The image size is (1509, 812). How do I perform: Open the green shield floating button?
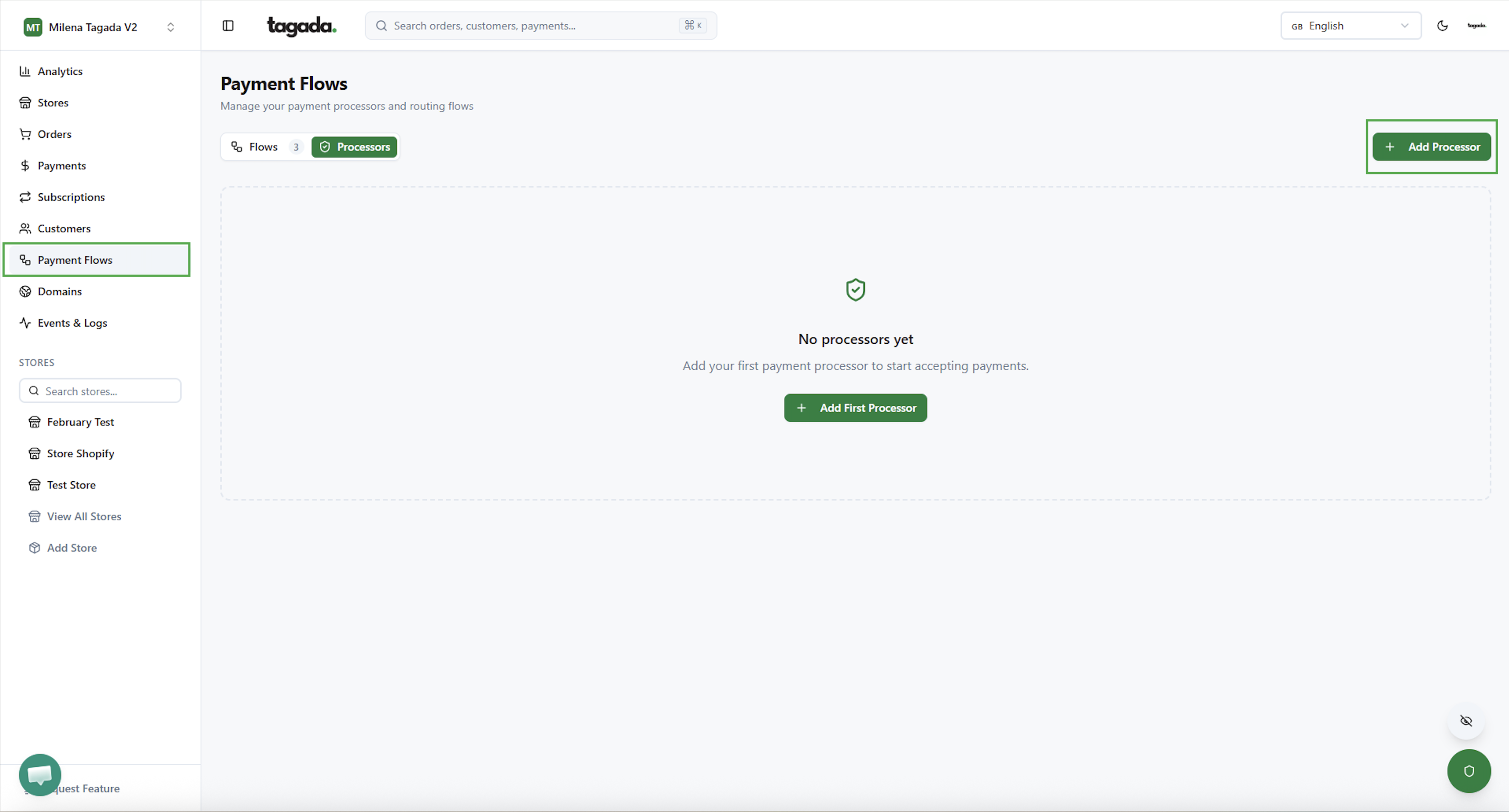(1468, 771)
